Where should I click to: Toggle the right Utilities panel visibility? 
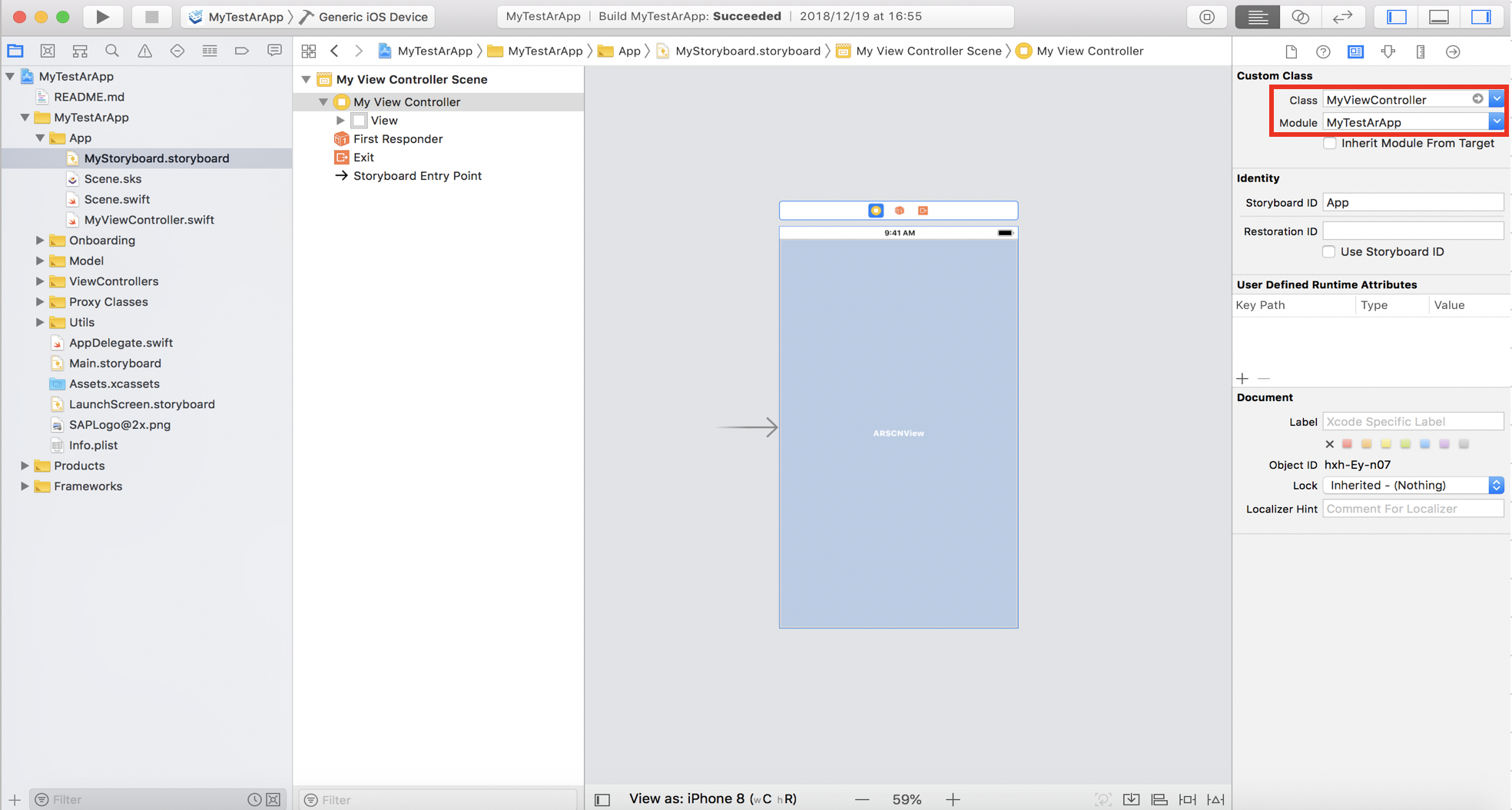(x=1480, y=16)
